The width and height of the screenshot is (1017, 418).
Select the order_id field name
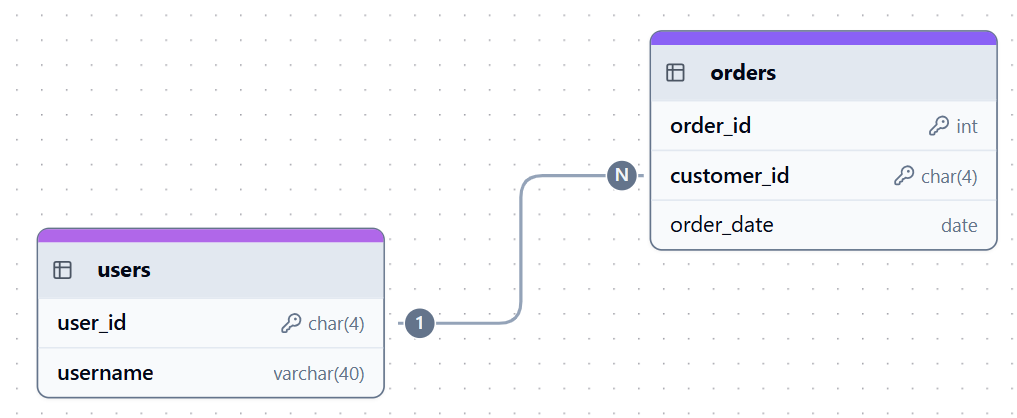coord(710,126)
